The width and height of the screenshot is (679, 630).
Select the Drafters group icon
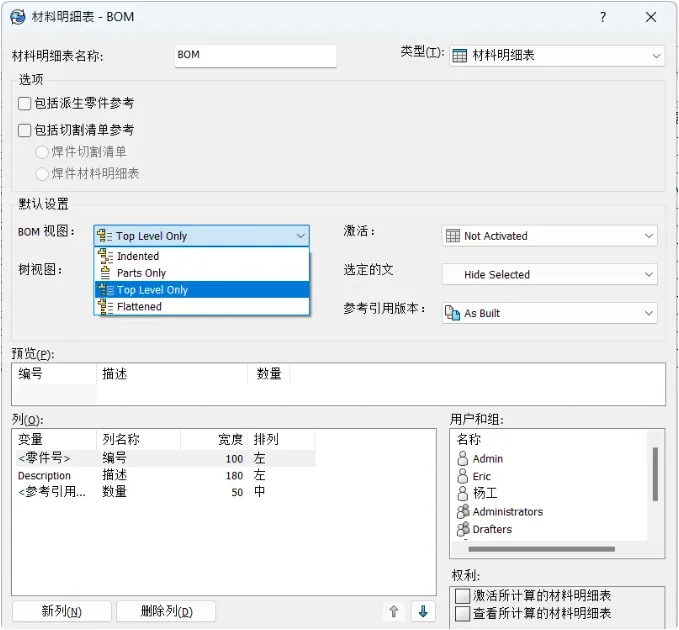[463, 529]
